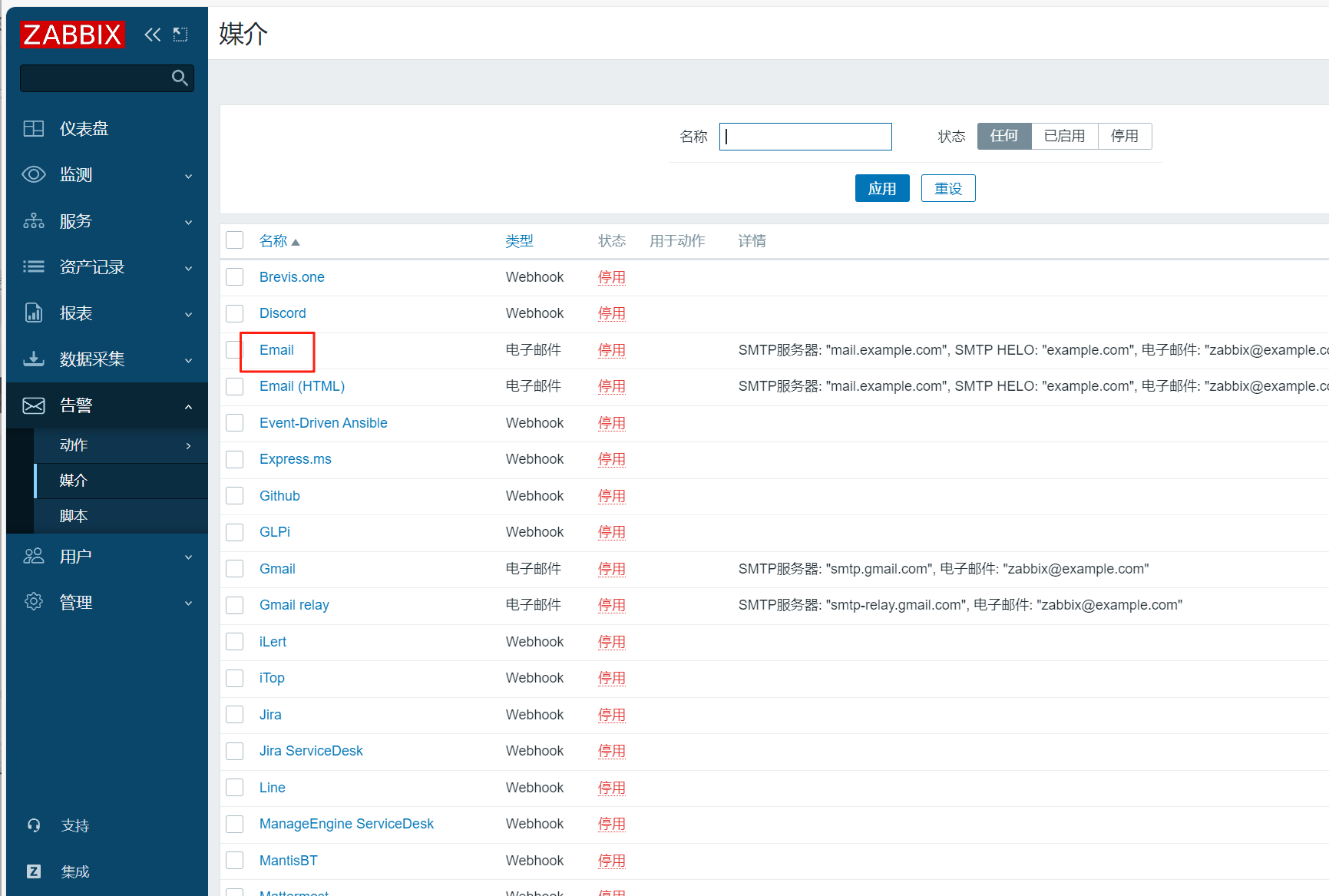The height and width of the screenshot is (896, 1329).
Task: Click 停用 status for Line row
Action: 612,788
